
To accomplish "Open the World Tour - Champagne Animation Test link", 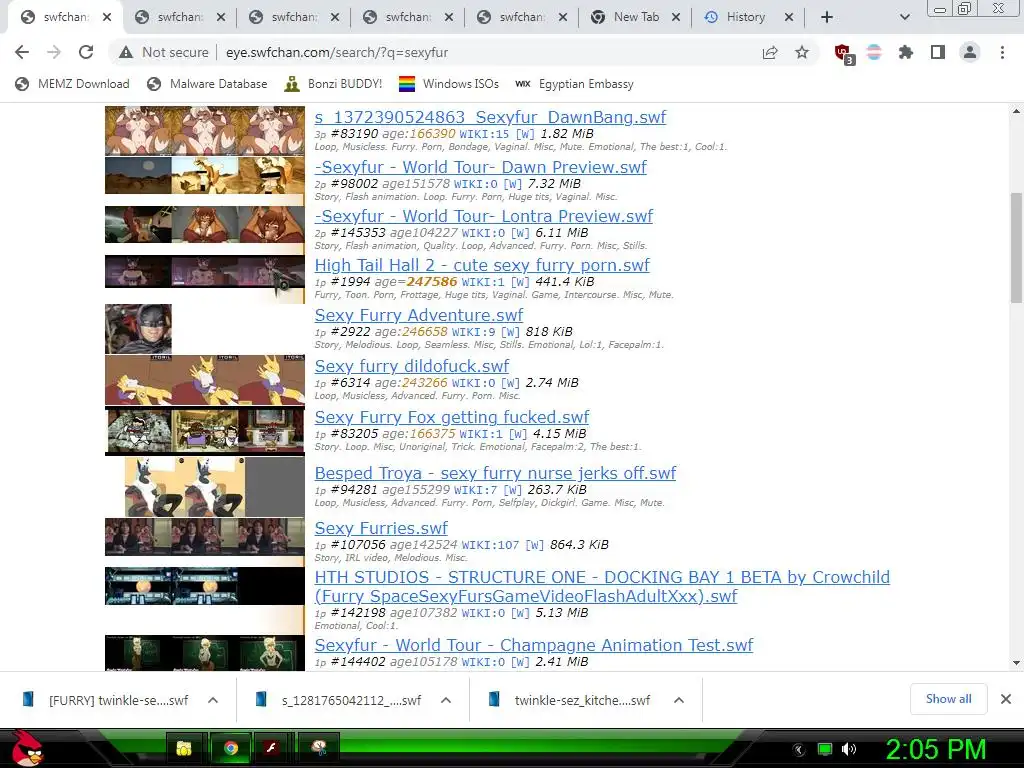I will pos(534,645).
